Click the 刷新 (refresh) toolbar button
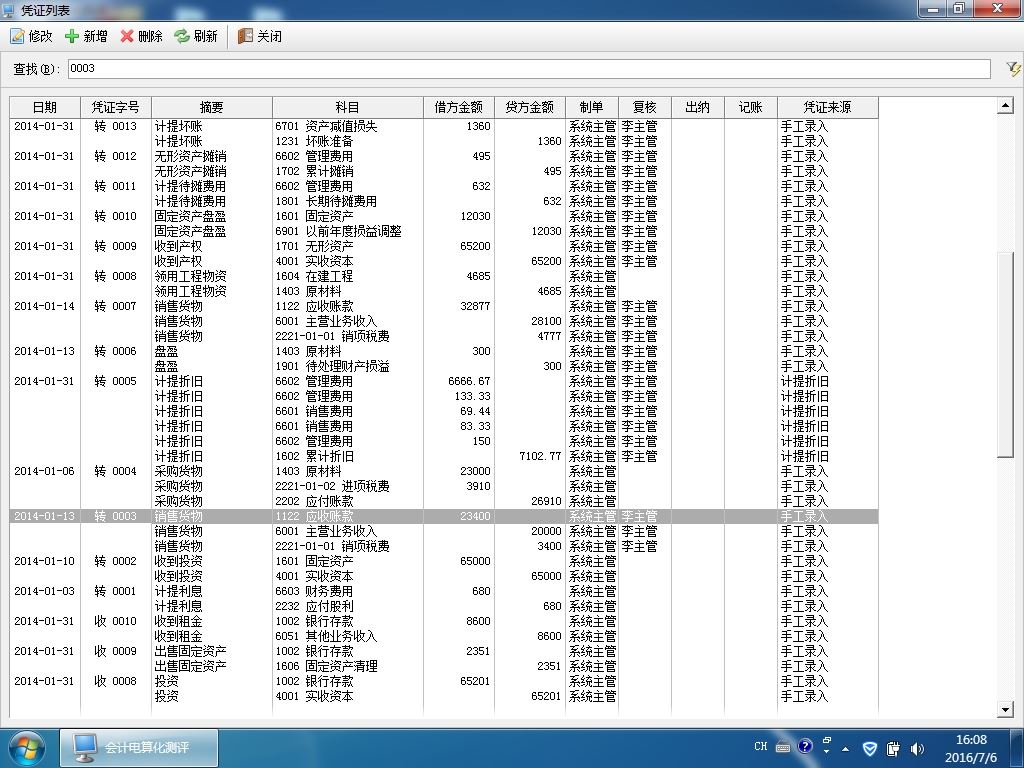Image resolution: width=1024 pixels, height=768 pixels. pos(196,36)
